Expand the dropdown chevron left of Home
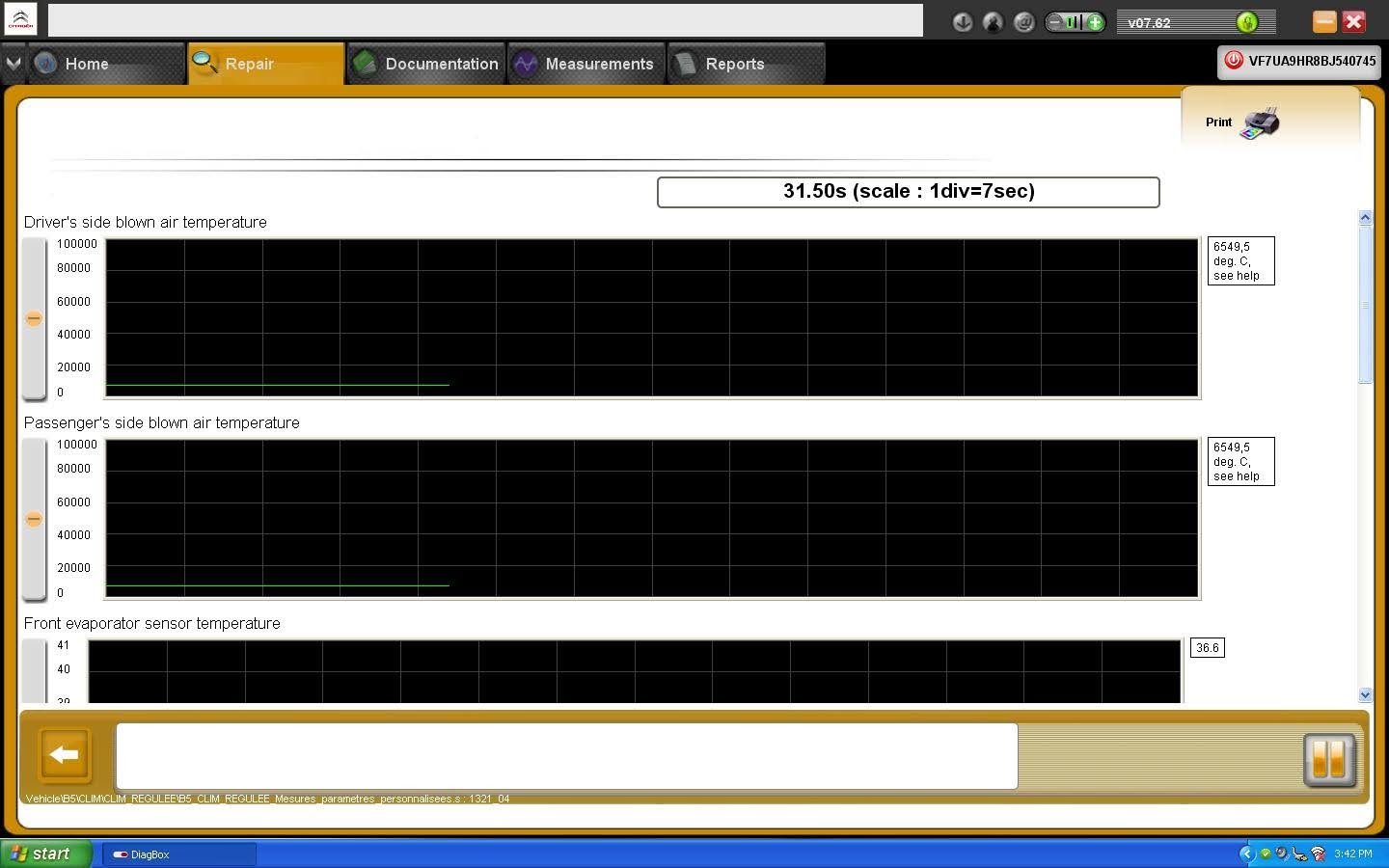Screen dimensions: 1389x868 (13, 64)
